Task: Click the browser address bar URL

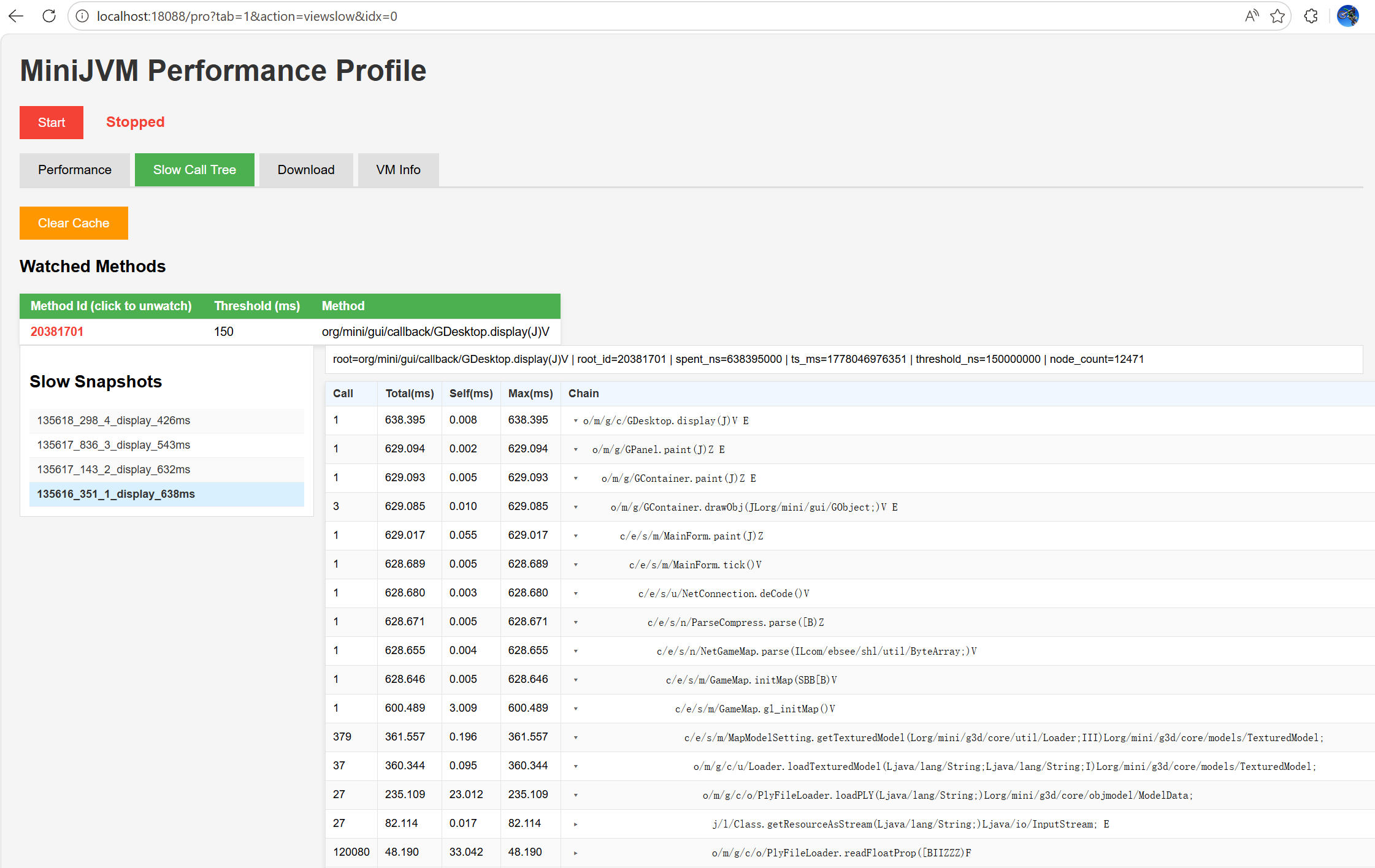Action: pyautogui.click(x=247, y=17)
